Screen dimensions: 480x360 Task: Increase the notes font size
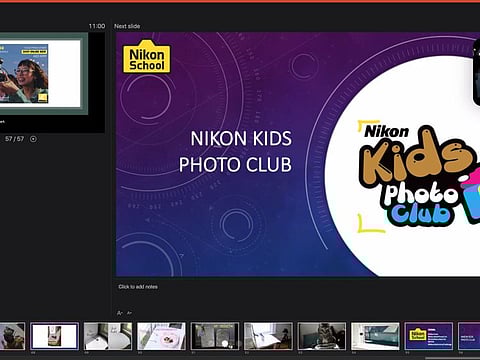click(x=120, y=313)
